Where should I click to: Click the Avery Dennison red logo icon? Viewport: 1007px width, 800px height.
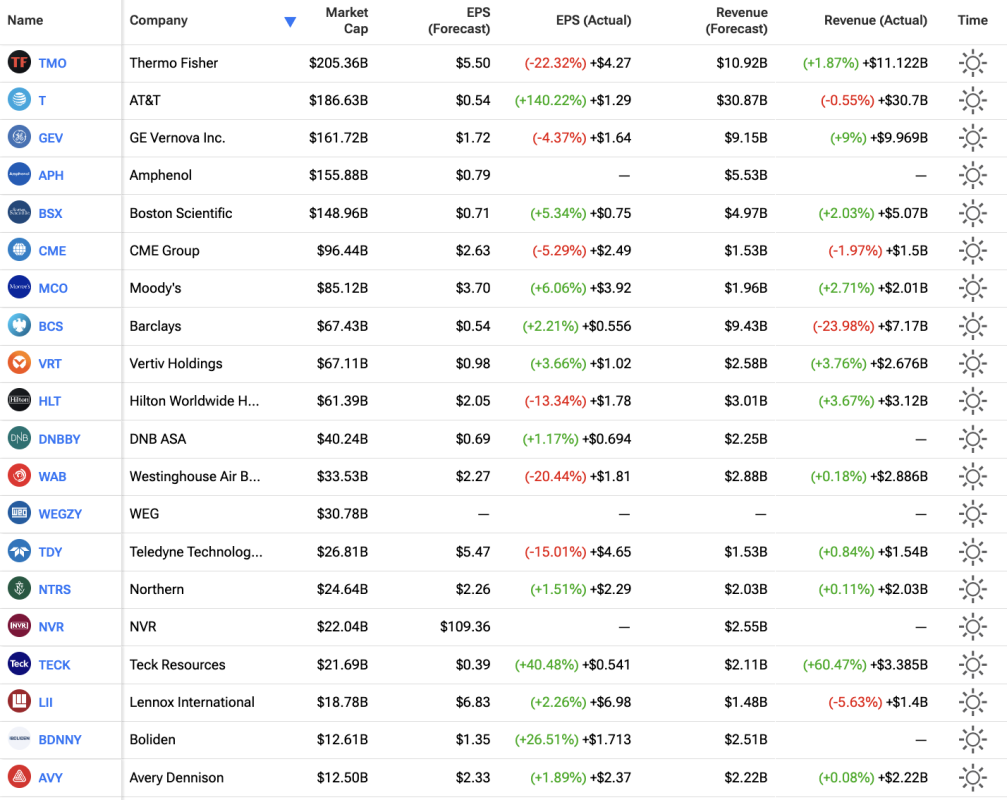19,777
